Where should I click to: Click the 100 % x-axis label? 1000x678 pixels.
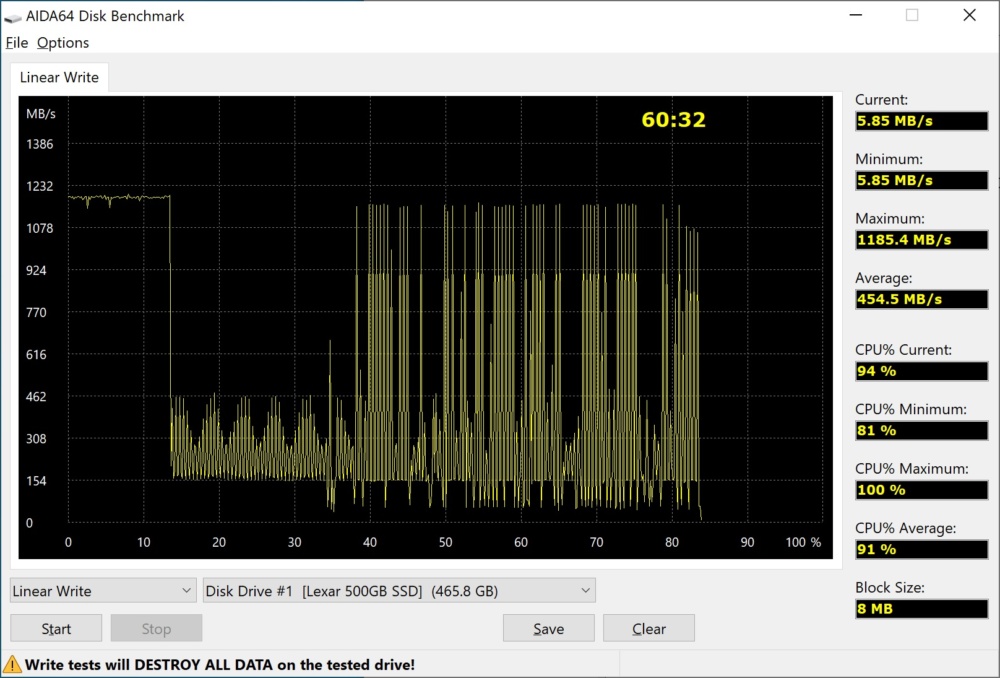803,542
